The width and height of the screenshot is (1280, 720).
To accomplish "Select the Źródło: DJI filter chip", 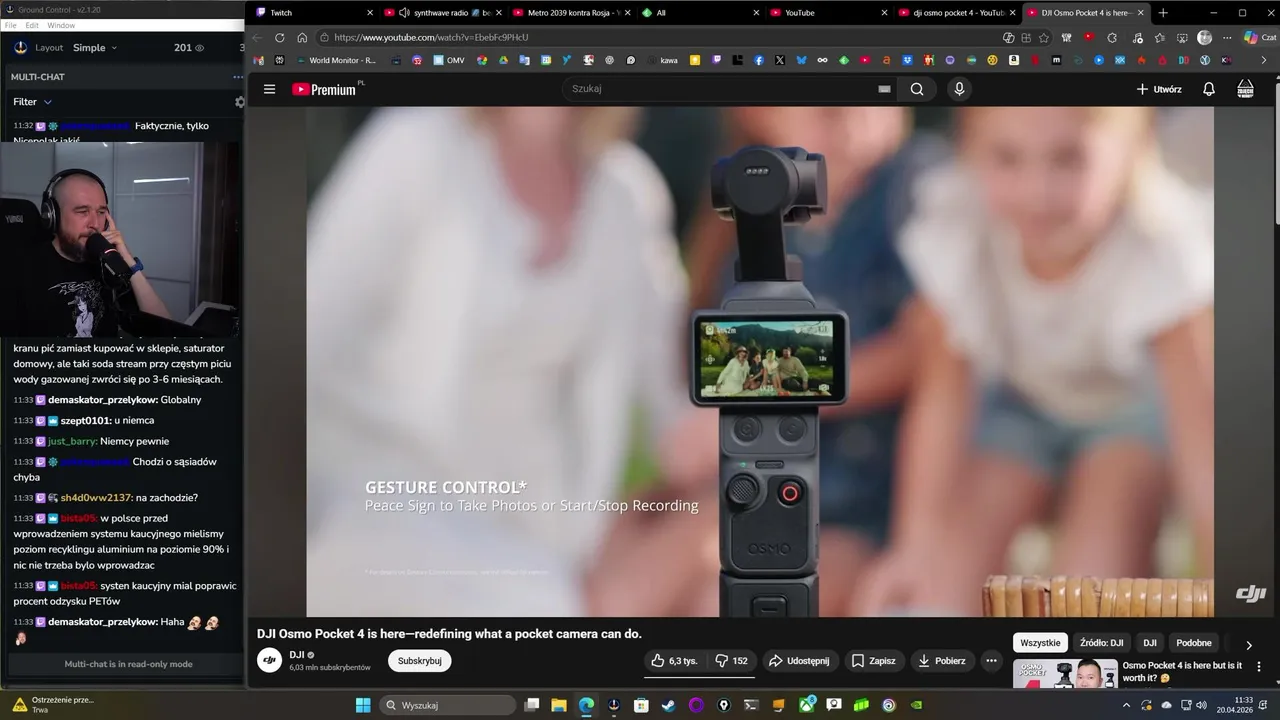I will coord(1102,643).
